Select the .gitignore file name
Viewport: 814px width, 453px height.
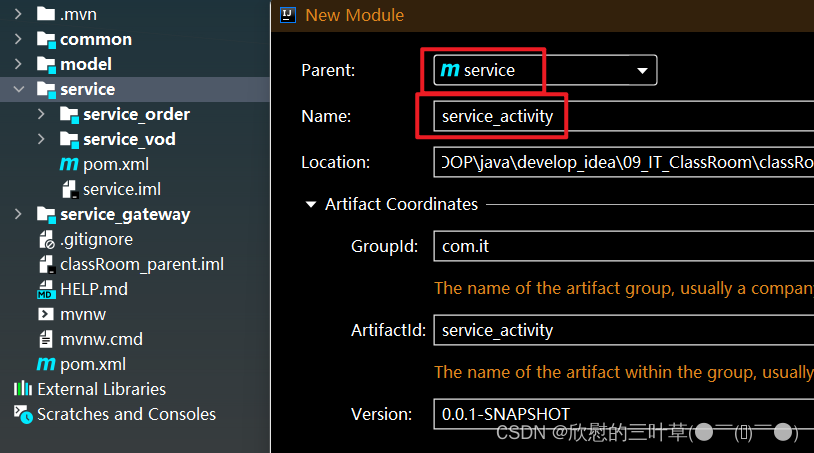click(97, 239)
